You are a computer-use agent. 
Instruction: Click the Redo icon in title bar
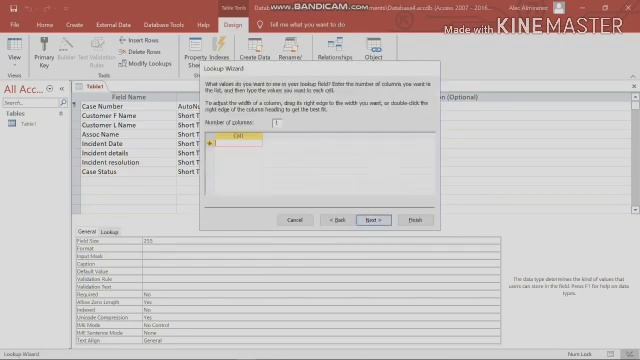(x=47, y=8)
